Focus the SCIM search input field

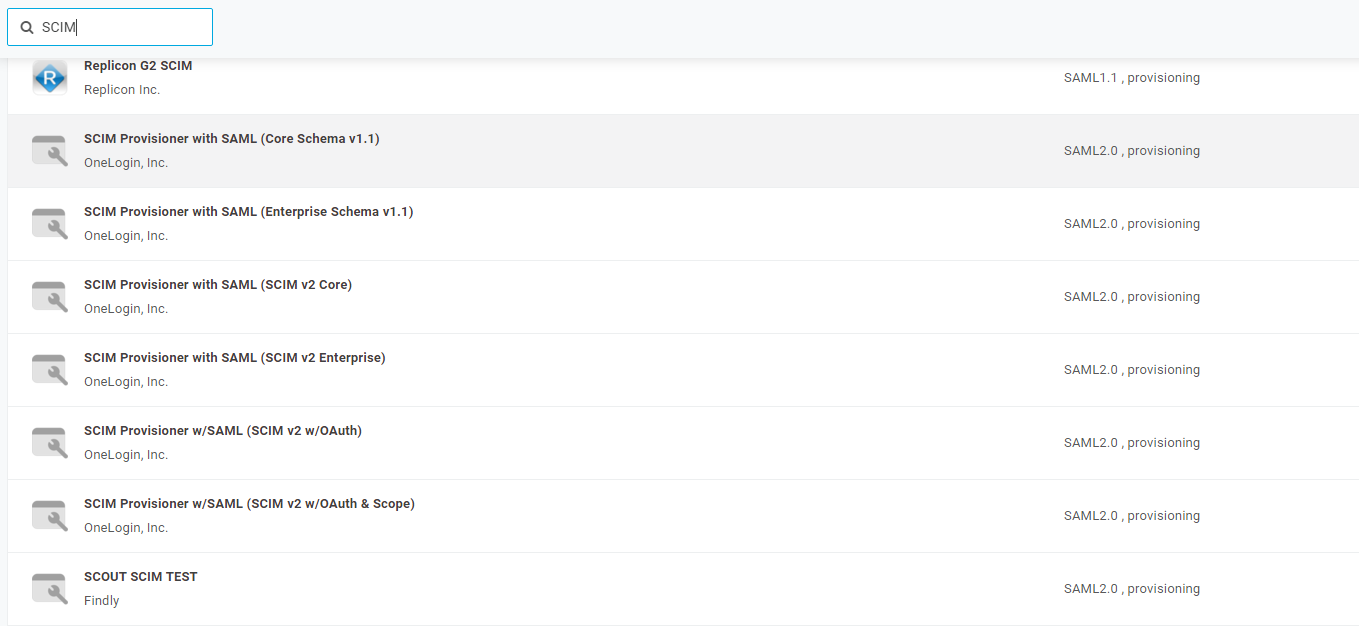coord(120,28)
